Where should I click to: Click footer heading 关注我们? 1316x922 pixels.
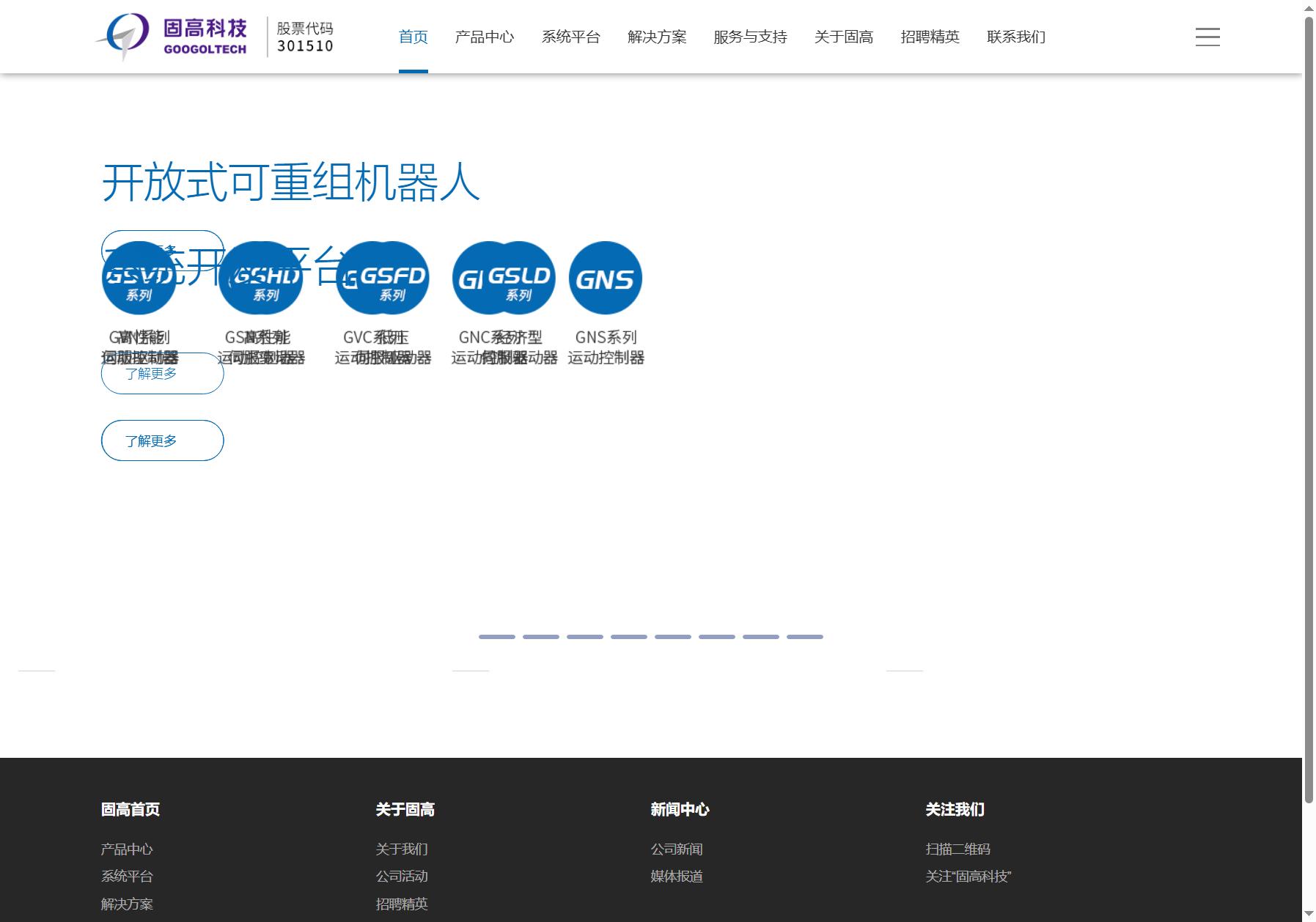pyautogui.click(x=955, y=809)
